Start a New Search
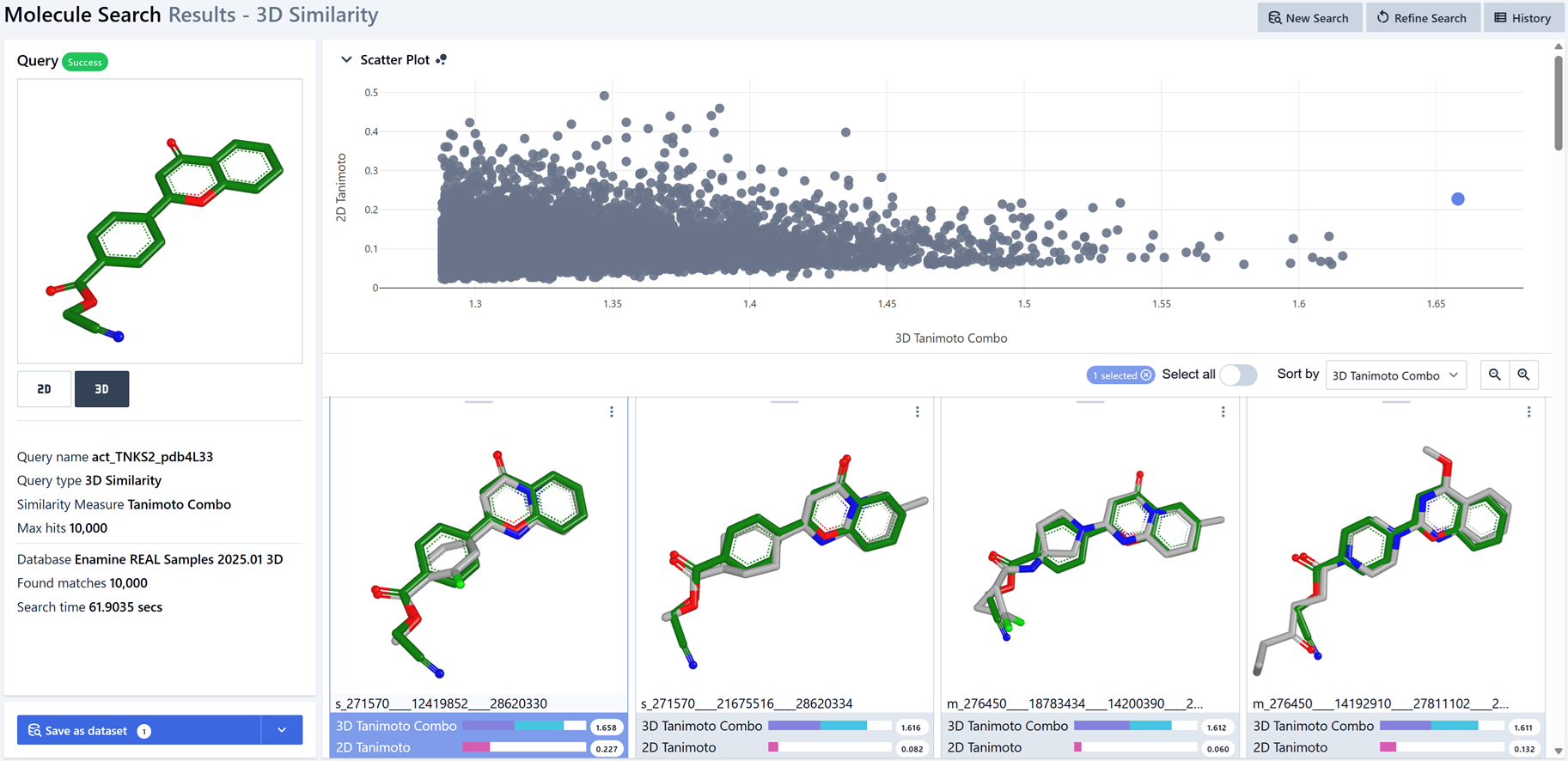The width and height of the screenshot is (1568, 761). tap(1309, 18)
